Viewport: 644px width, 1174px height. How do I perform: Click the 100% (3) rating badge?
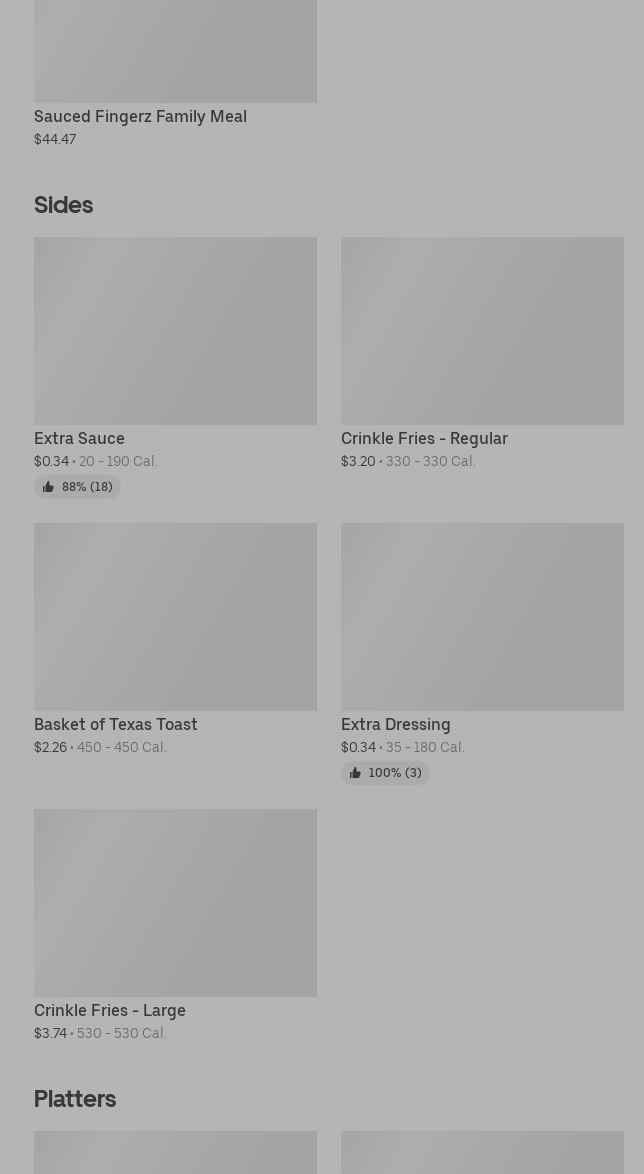click(x=385, y=773)
